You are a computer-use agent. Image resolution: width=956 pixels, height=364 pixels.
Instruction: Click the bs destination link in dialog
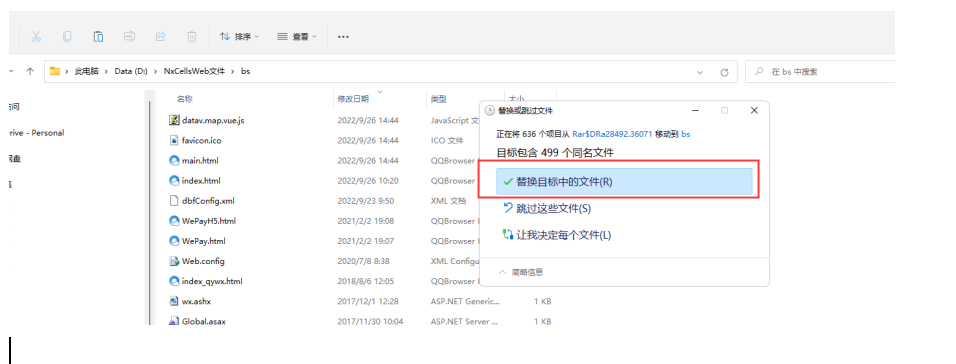[685, 133]
